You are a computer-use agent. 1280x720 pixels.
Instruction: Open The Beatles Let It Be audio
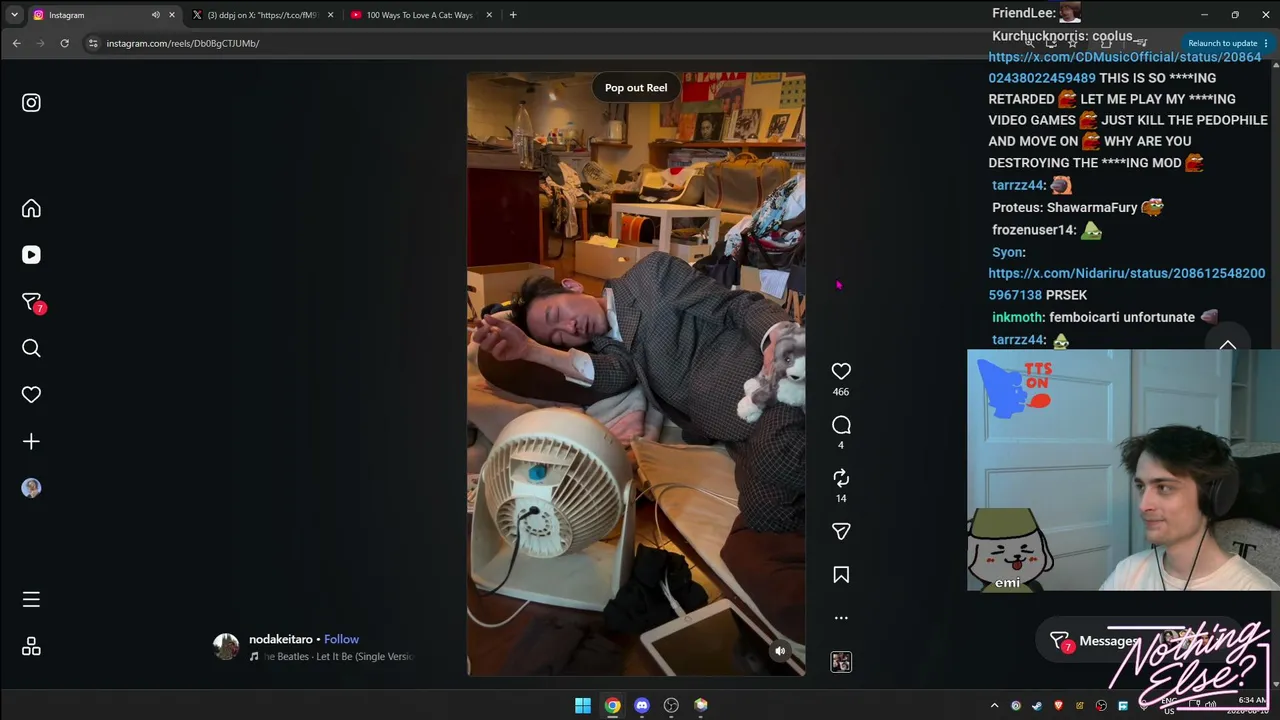[333, 657]
